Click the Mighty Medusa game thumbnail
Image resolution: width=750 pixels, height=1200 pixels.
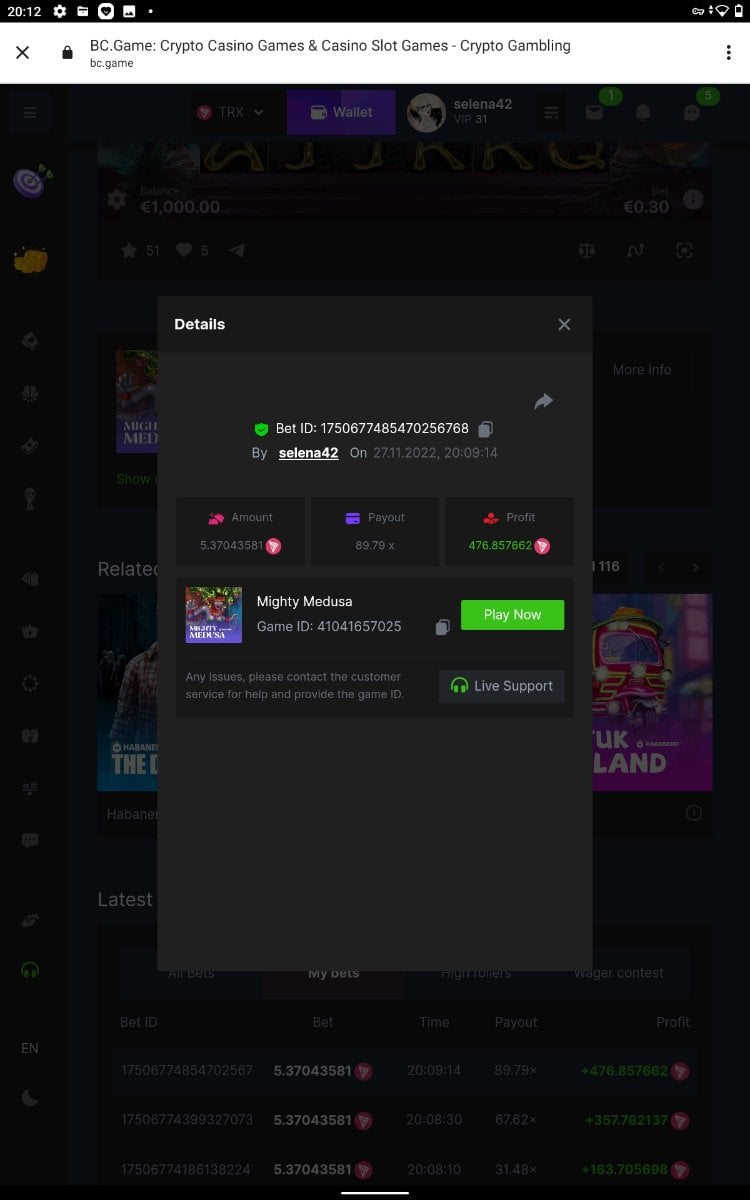click(214, 615)
